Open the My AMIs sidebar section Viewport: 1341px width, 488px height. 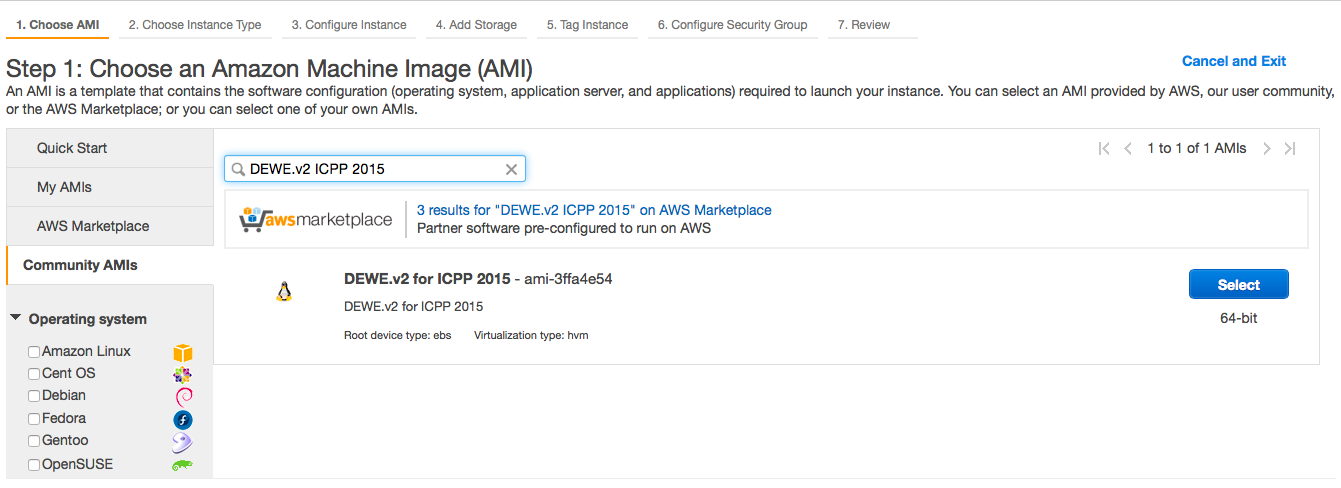(110, 187)
